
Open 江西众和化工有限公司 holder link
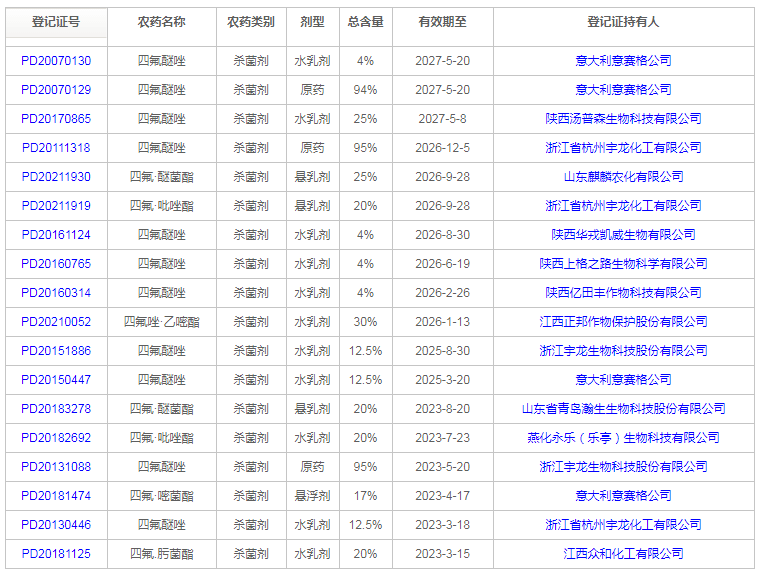pyautogui.click(x=623, y=554)
